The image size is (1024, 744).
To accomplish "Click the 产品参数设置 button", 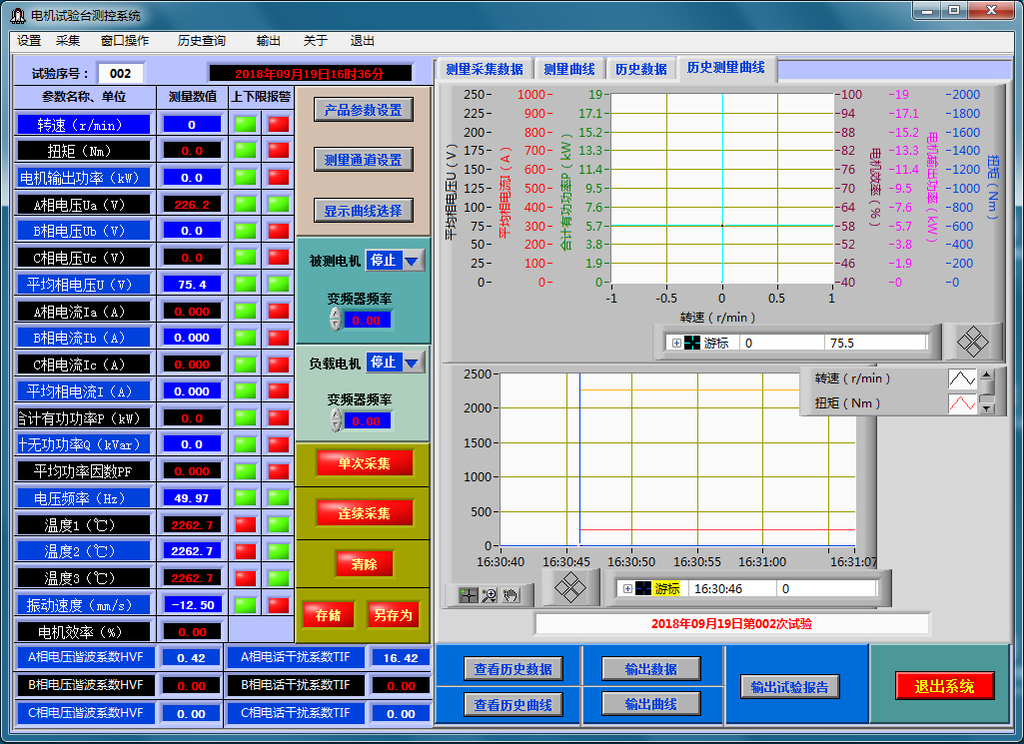I will (362, 110).
